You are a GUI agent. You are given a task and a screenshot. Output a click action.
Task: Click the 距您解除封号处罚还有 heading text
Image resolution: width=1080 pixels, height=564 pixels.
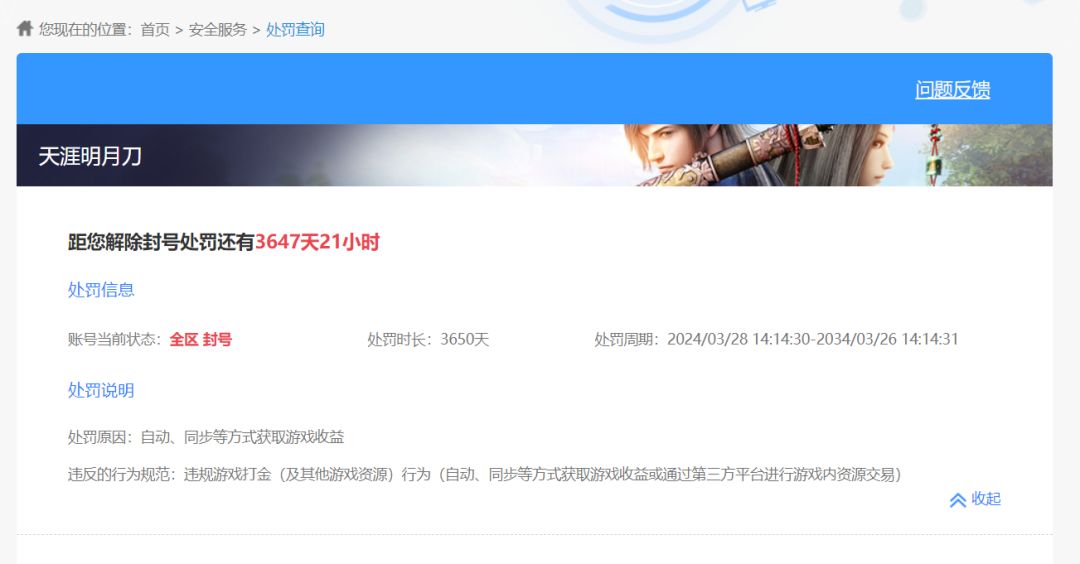(x=161, y=242)
